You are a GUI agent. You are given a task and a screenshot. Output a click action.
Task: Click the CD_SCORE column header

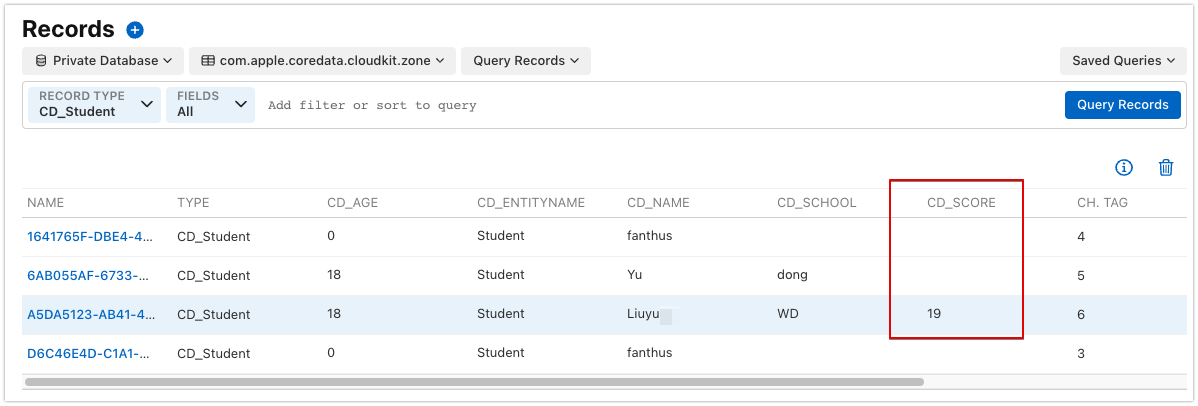pyautogui.click(x=960, y=203)
